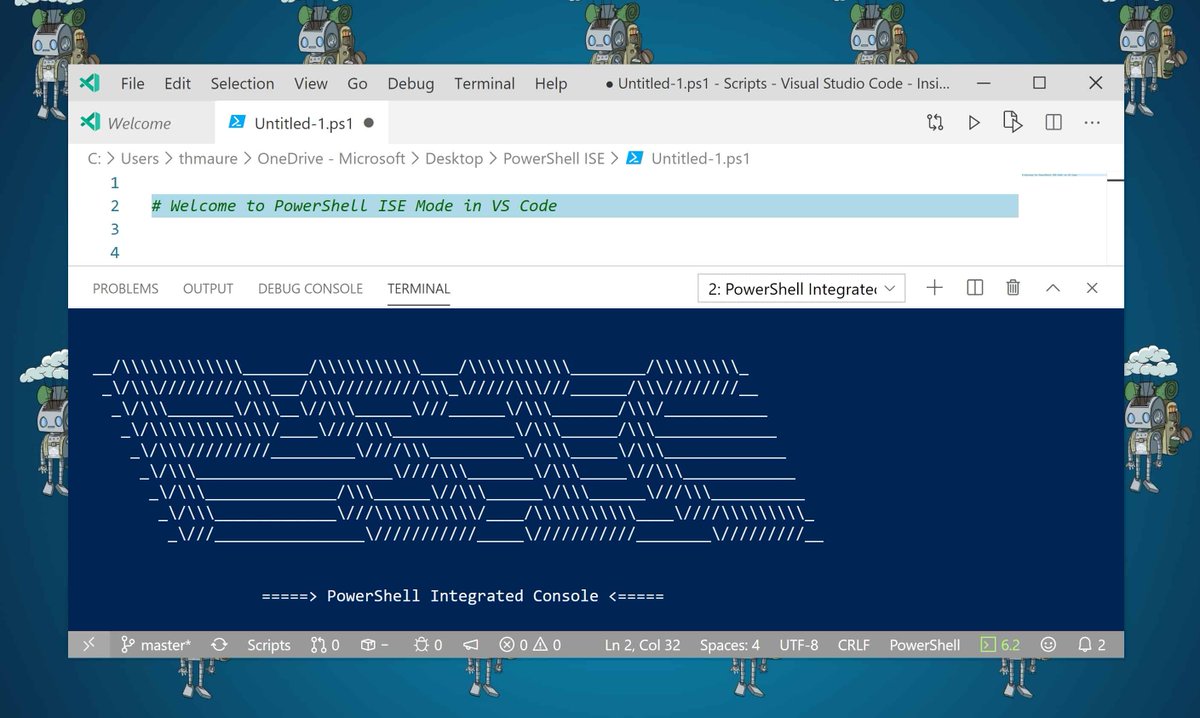The image size is (1200, 718).
Task: Open the PowerShell Integrated terminal dropdown
Action: point(801,289)
